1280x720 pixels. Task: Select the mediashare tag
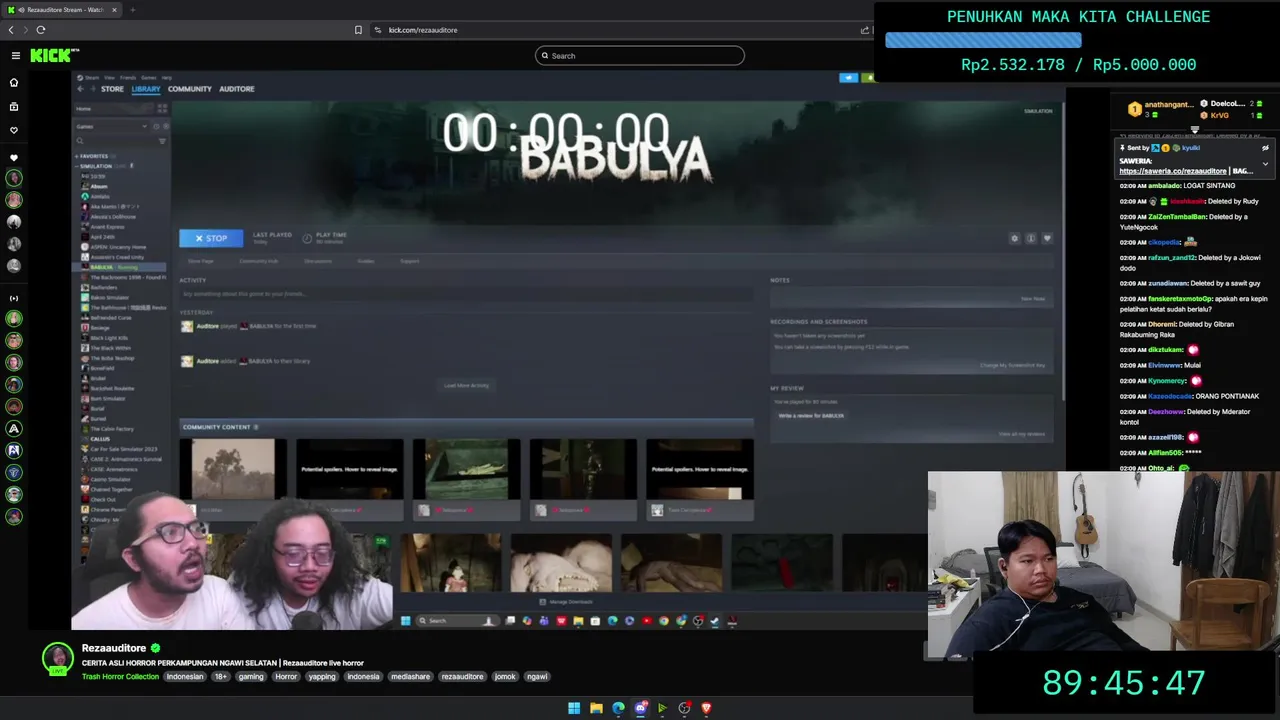coord(411,677)
